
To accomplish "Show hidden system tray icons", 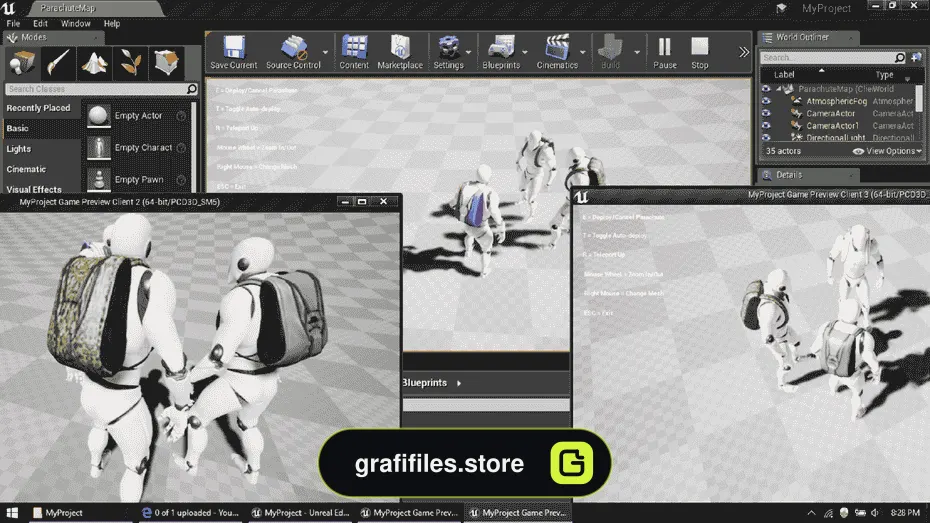I will pyautogui.click(x=811, y=513).
